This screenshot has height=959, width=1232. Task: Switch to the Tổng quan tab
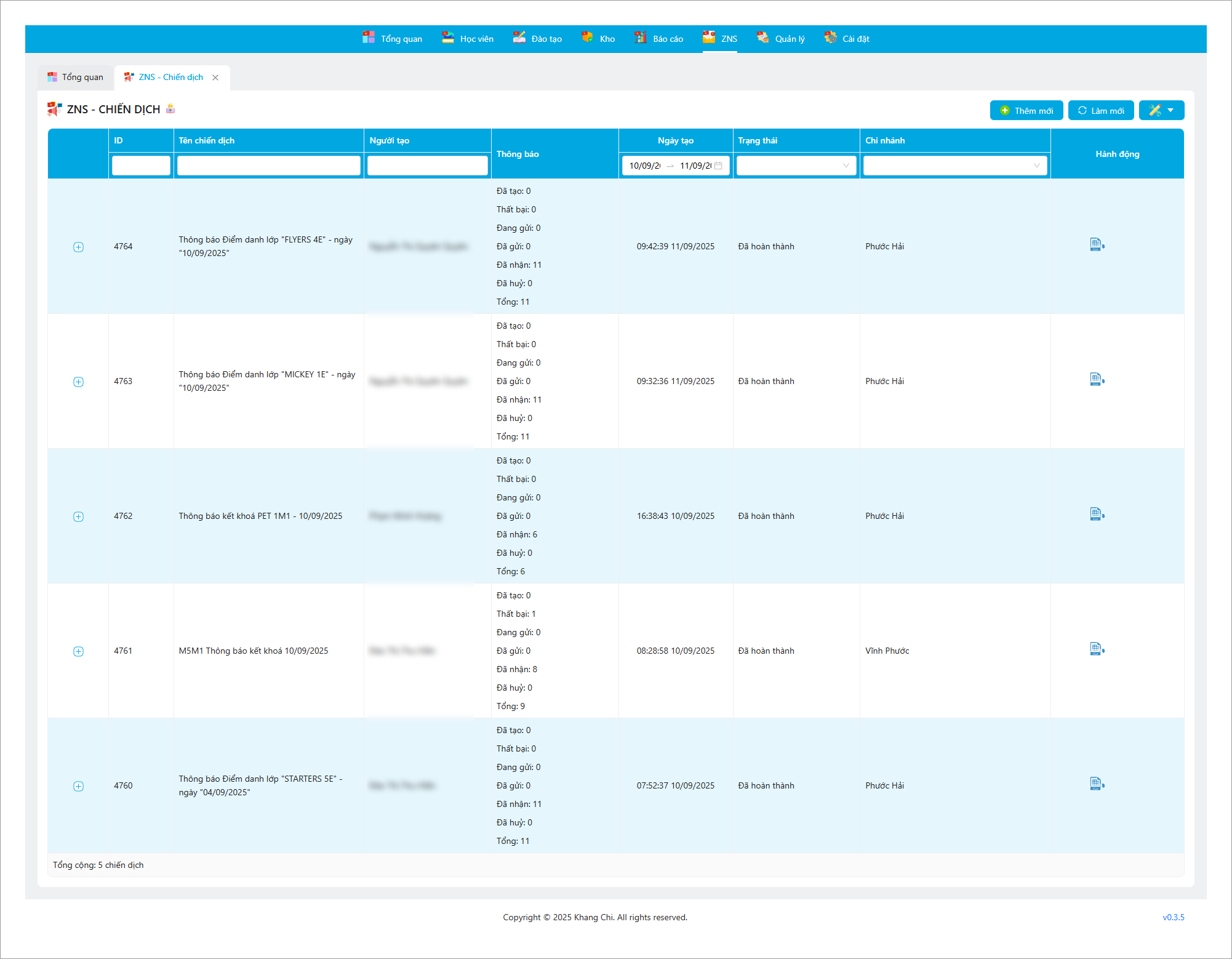coord(76,78)
